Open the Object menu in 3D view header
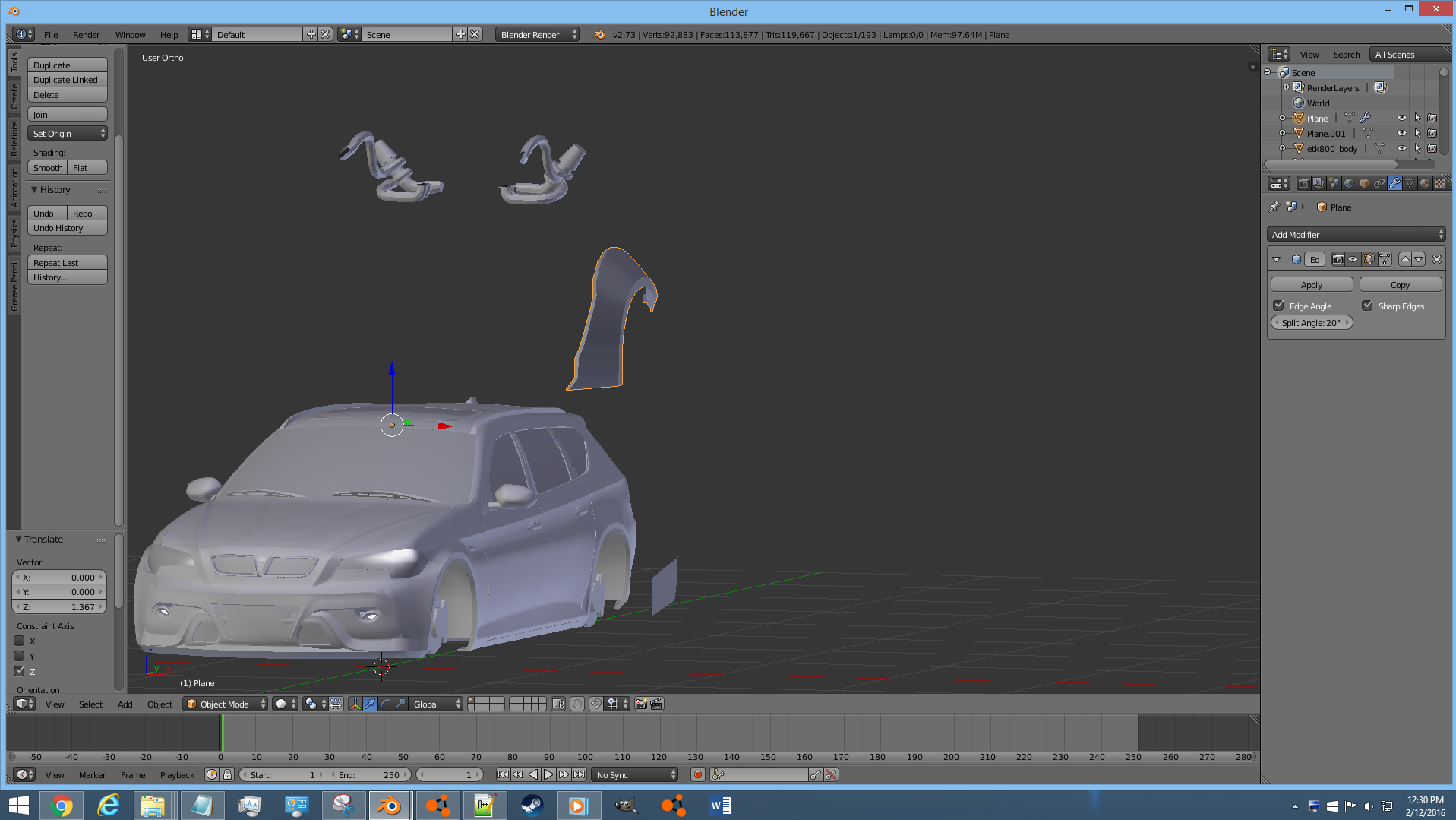Screen dimensions: 1456x820 (159, 704)
